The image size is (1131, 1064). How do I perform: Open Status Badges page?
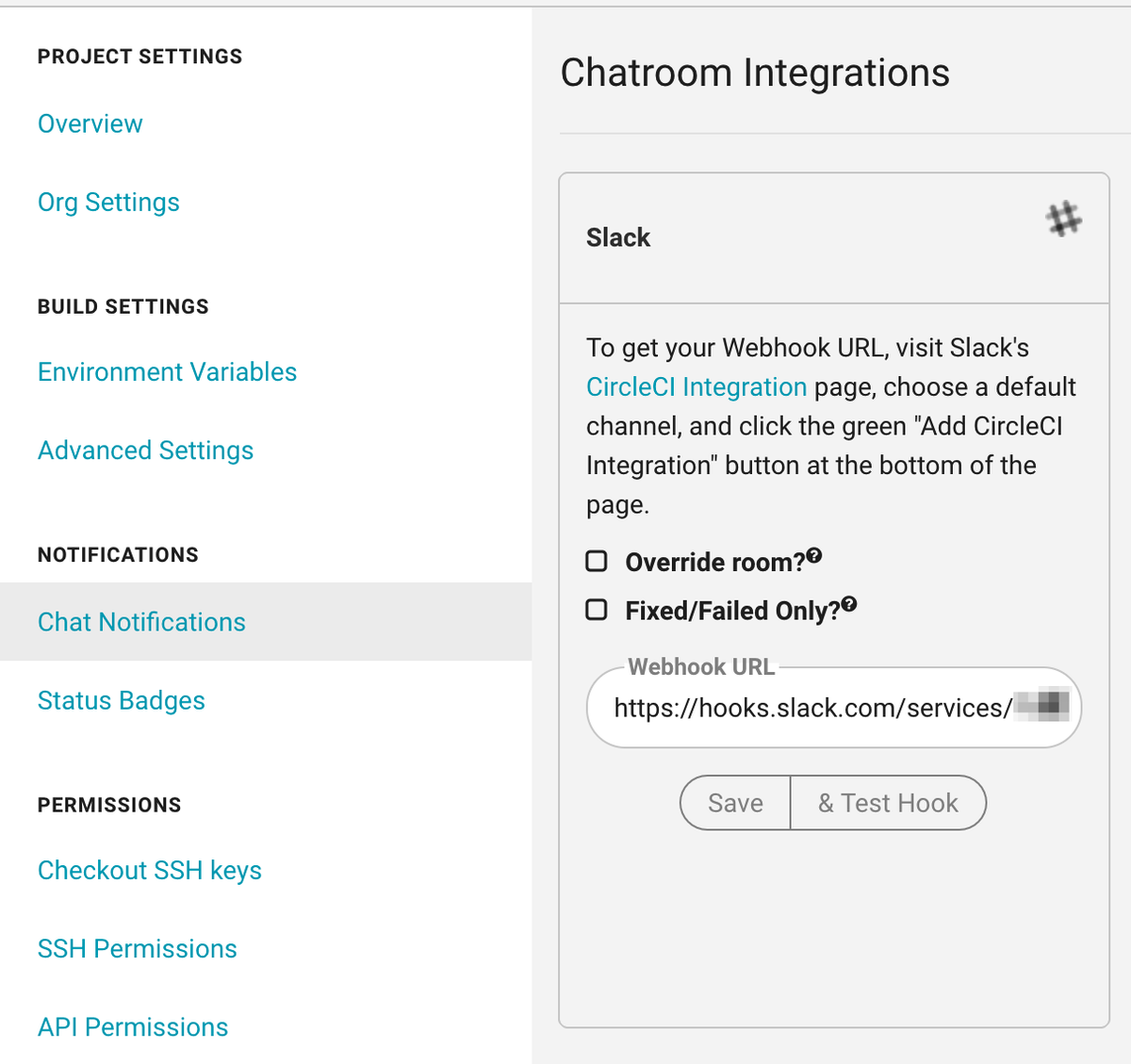(122, 701)
